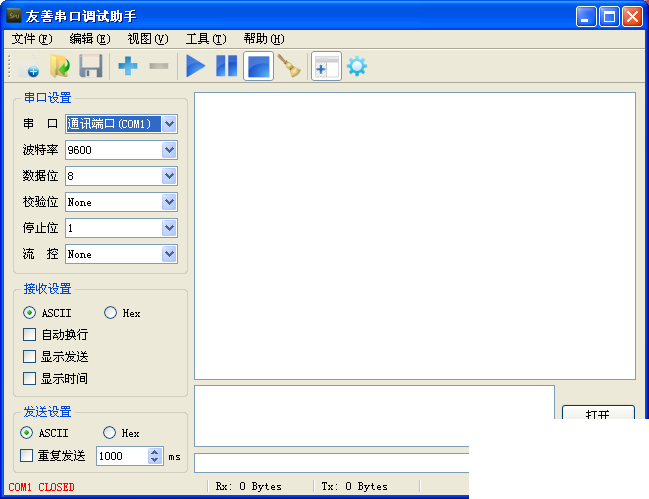
Task: Decrease repeat interval with down arrow
Action: 155,460
